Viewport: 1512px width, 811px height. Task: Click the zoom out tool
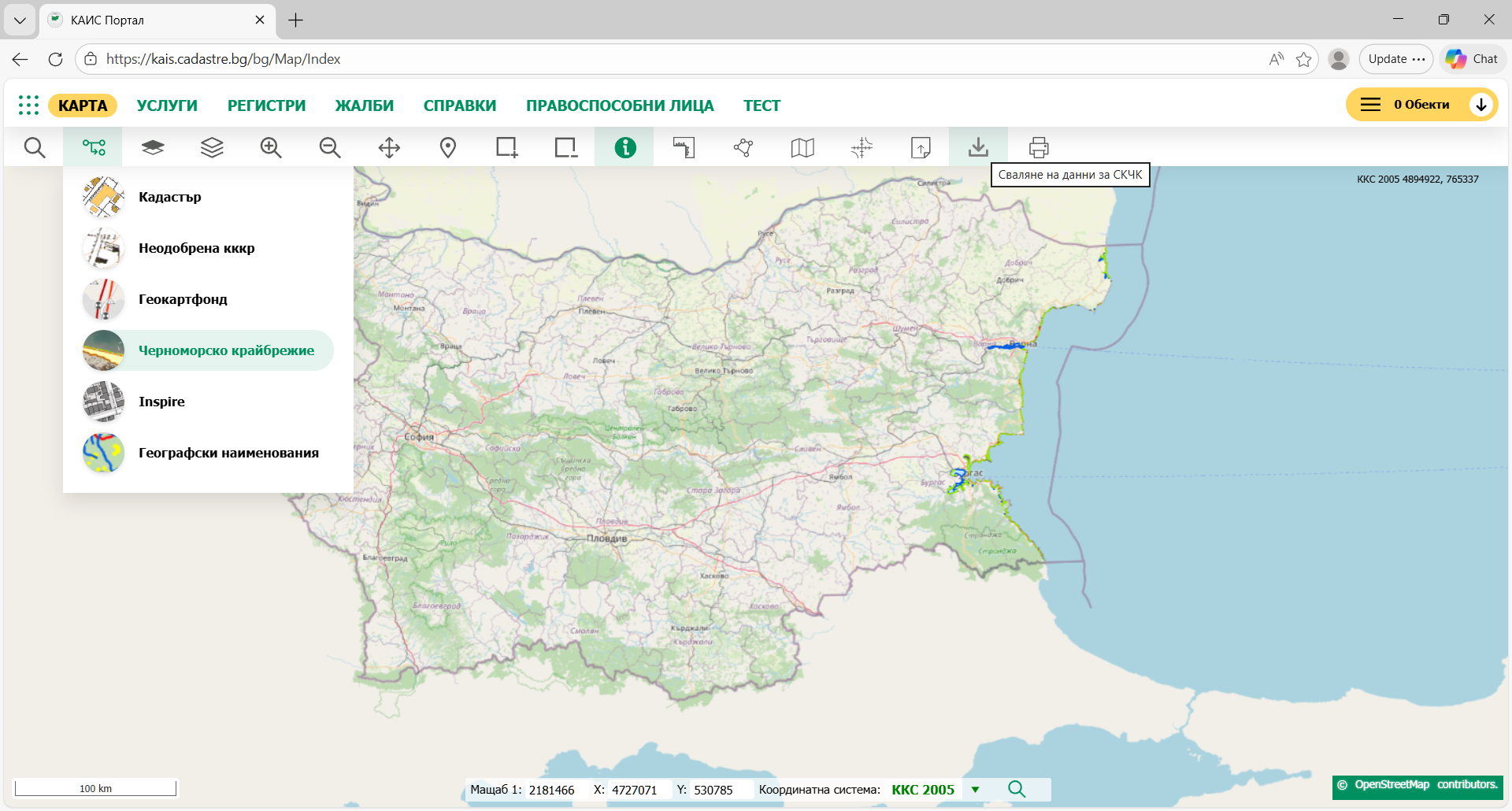tap(329, 147)
